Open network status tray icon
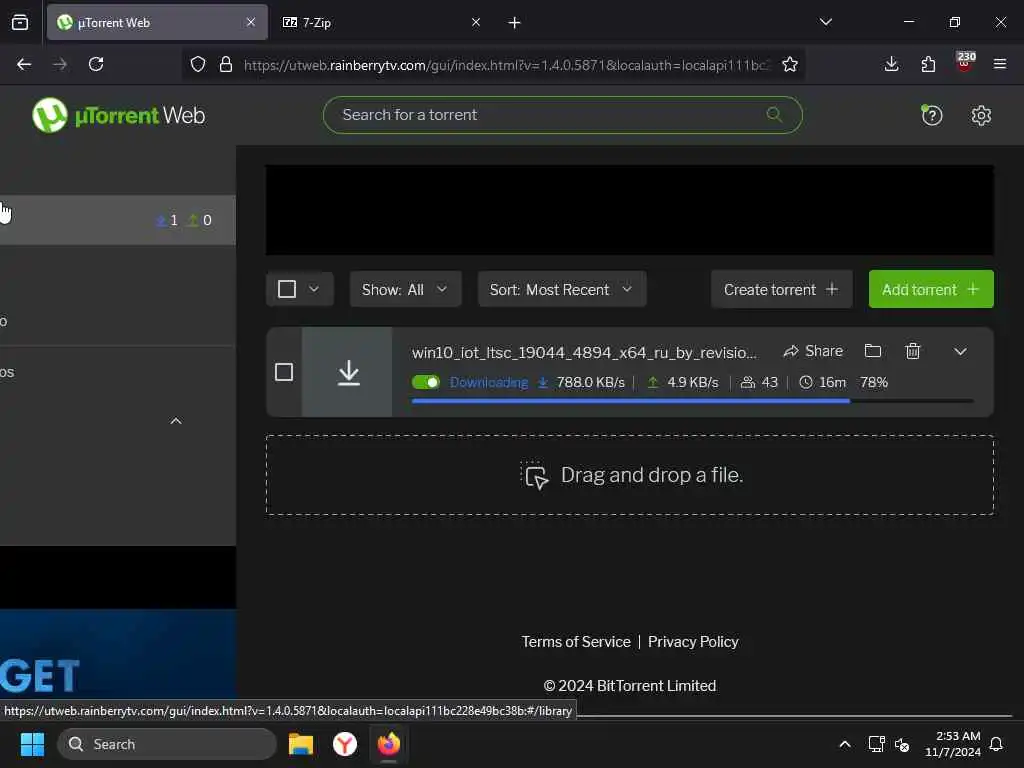This screenshot has width=1024, height=768. coord(876,744)
